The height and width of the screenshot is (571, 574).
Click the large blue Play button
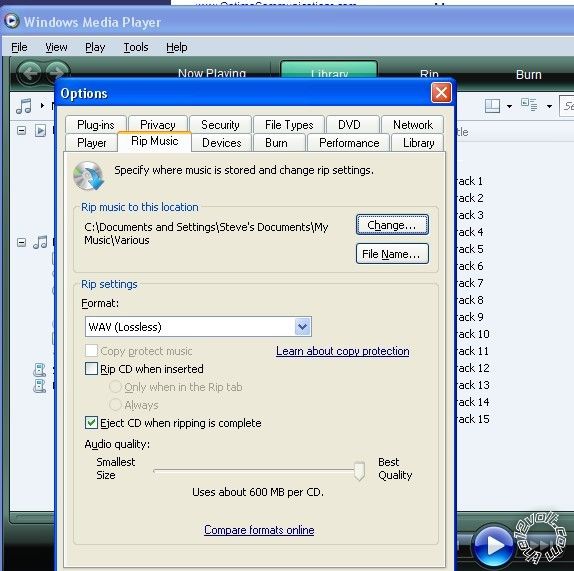pyautogui.click(x=493, y=545)
